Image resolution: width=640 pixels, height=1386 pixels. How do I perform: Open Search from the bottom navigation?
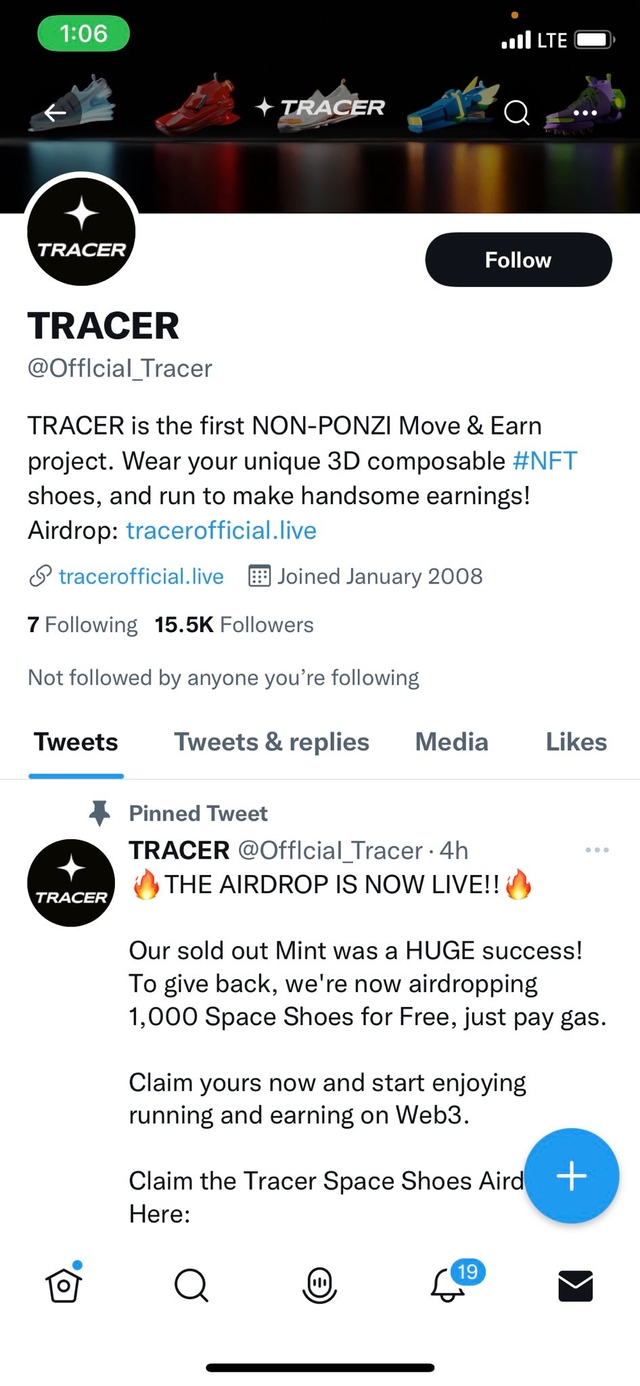[191, 1285]
